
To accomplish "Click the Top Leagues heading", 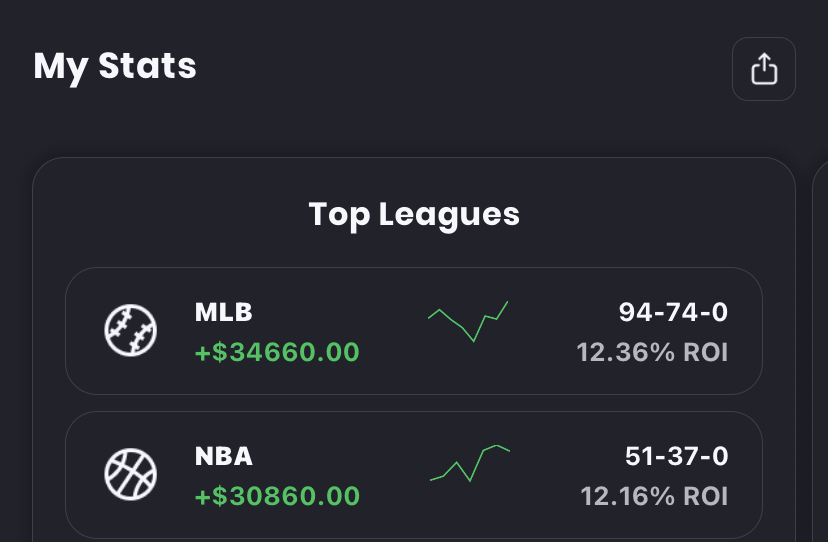I will [x=414, y=214].
